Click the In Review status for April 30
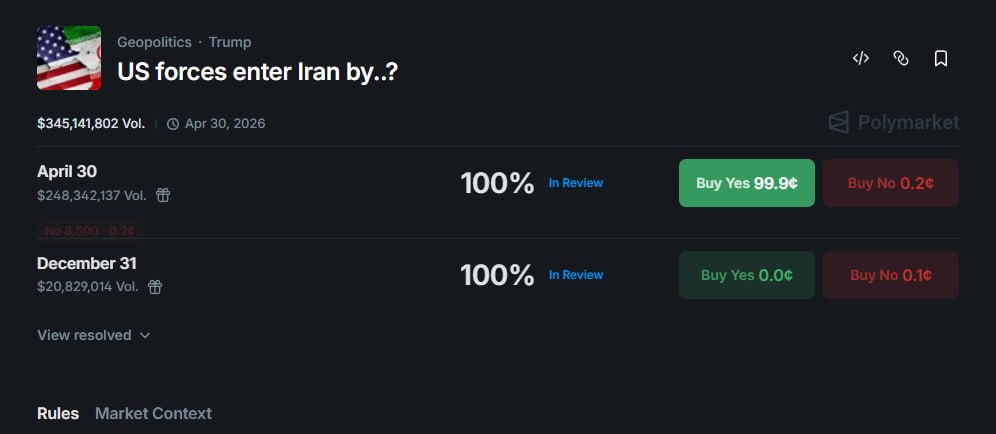 tap(575, 183)
